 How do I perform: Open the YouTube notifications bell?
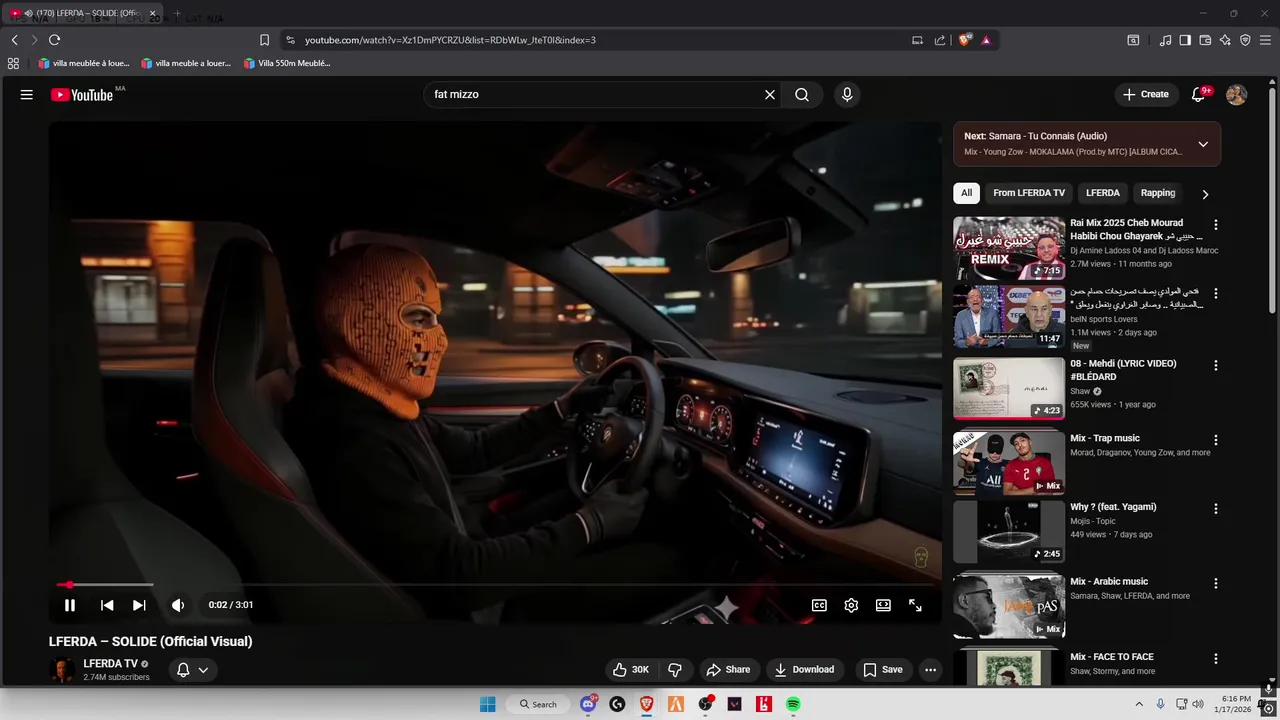coord(1198,95)
